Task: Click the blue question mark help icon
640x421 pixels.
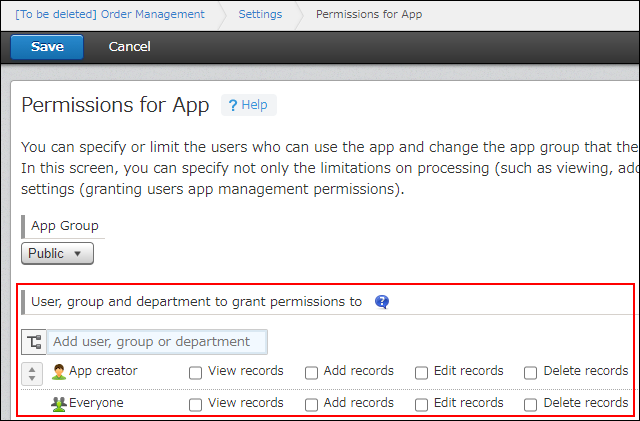Action: pyautogui.click(x=381, y=301)
